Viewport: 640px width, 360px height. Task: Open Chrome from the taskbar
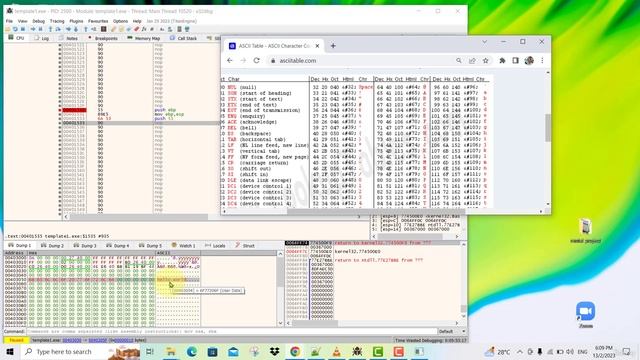[295, 351]
